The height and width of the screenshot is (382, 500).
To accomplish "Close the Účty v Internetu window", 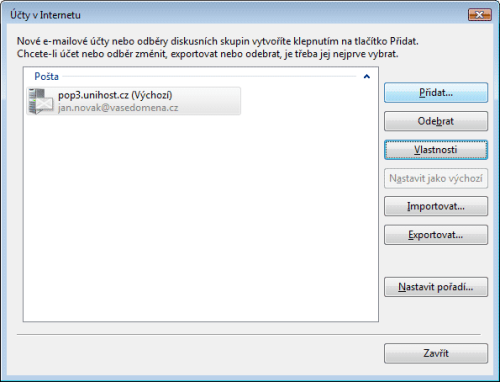I will (480, 15).
